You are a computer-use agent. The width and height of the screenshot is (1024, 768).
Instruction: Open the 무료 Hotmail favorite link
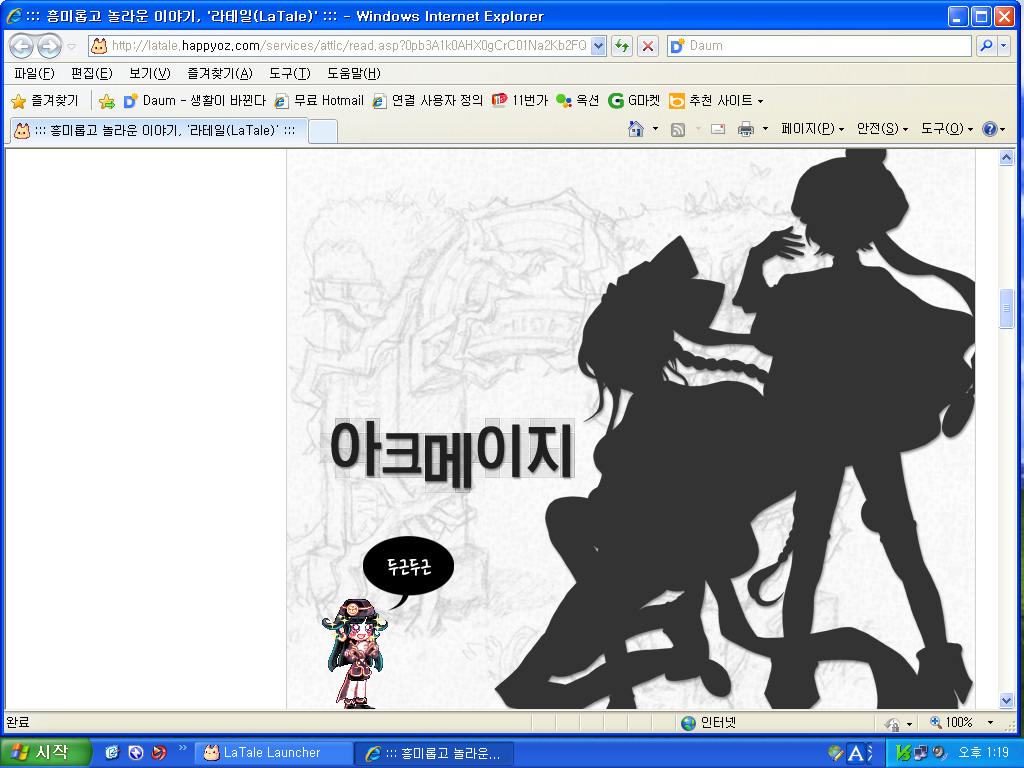tap(319, 101)
